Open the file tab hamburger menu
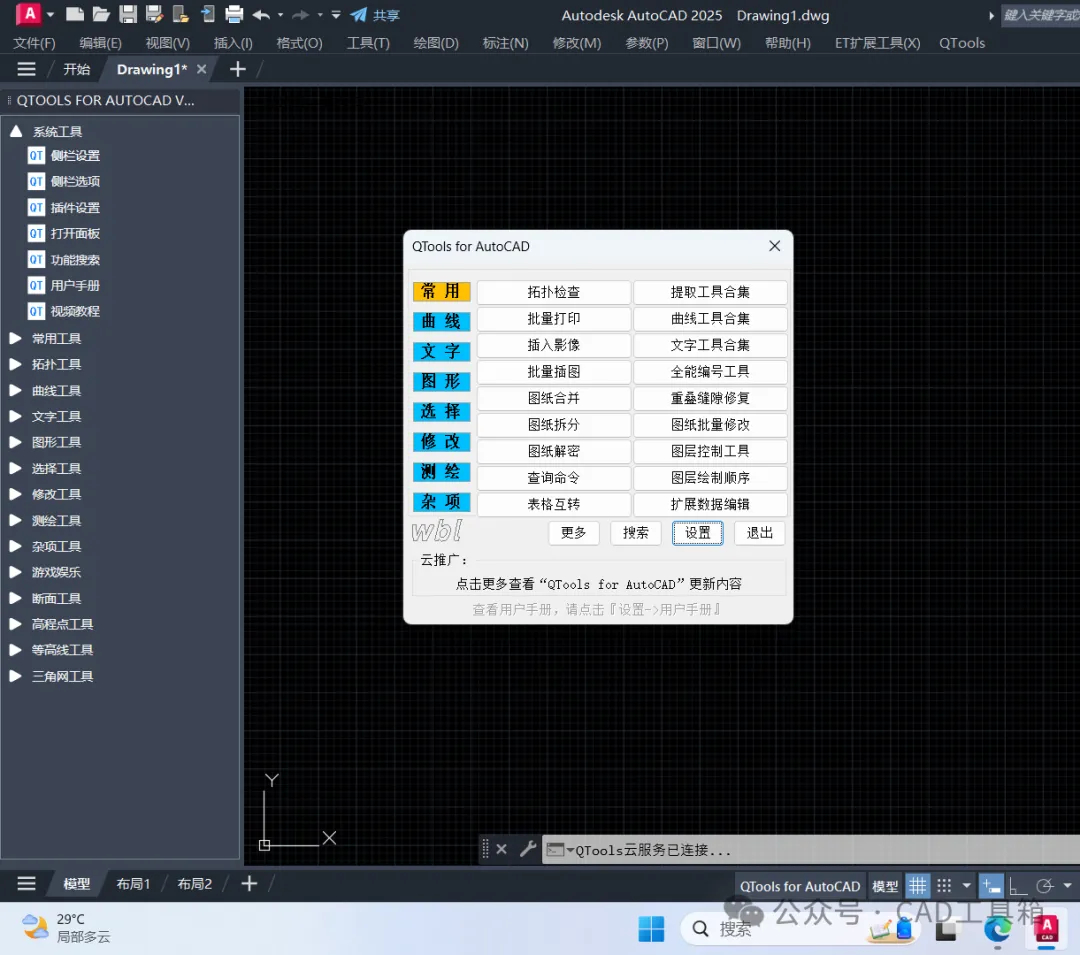 tap(26, 69)
